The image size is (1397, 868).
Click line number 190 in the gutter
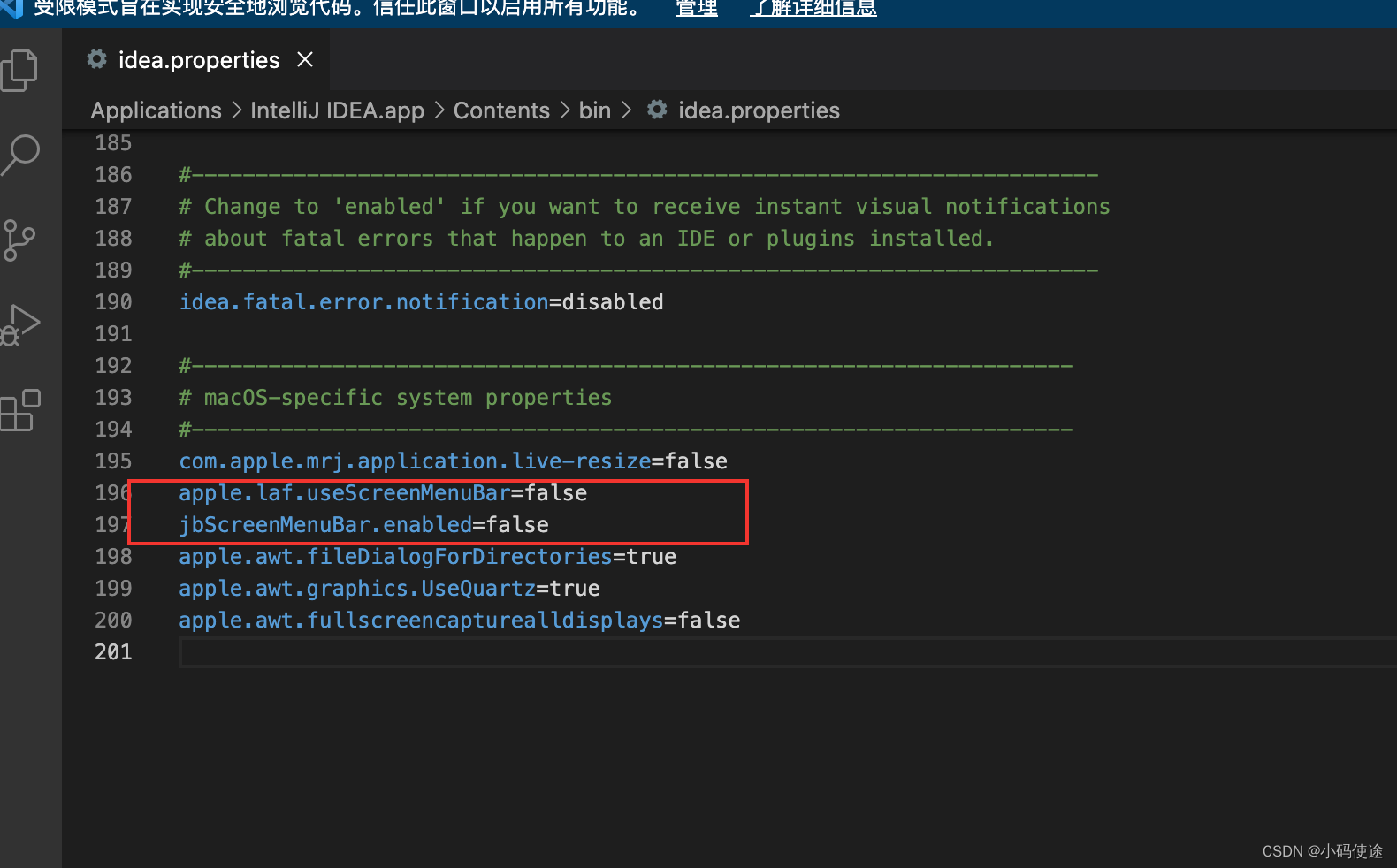pyautogui.click(x=113, y=302)
